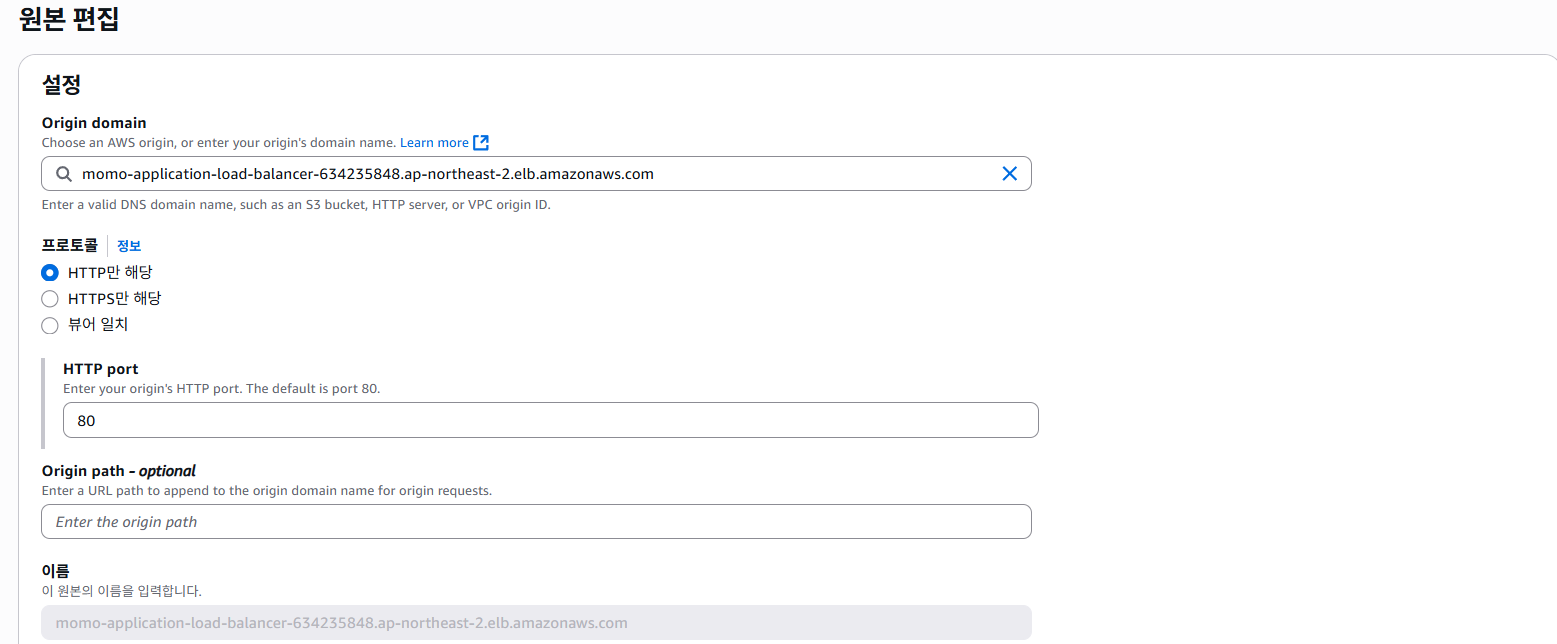Screen dimensions: 1557x644
Task: Select the 뷰어 일치 radio button
Action: click(50, 325)
